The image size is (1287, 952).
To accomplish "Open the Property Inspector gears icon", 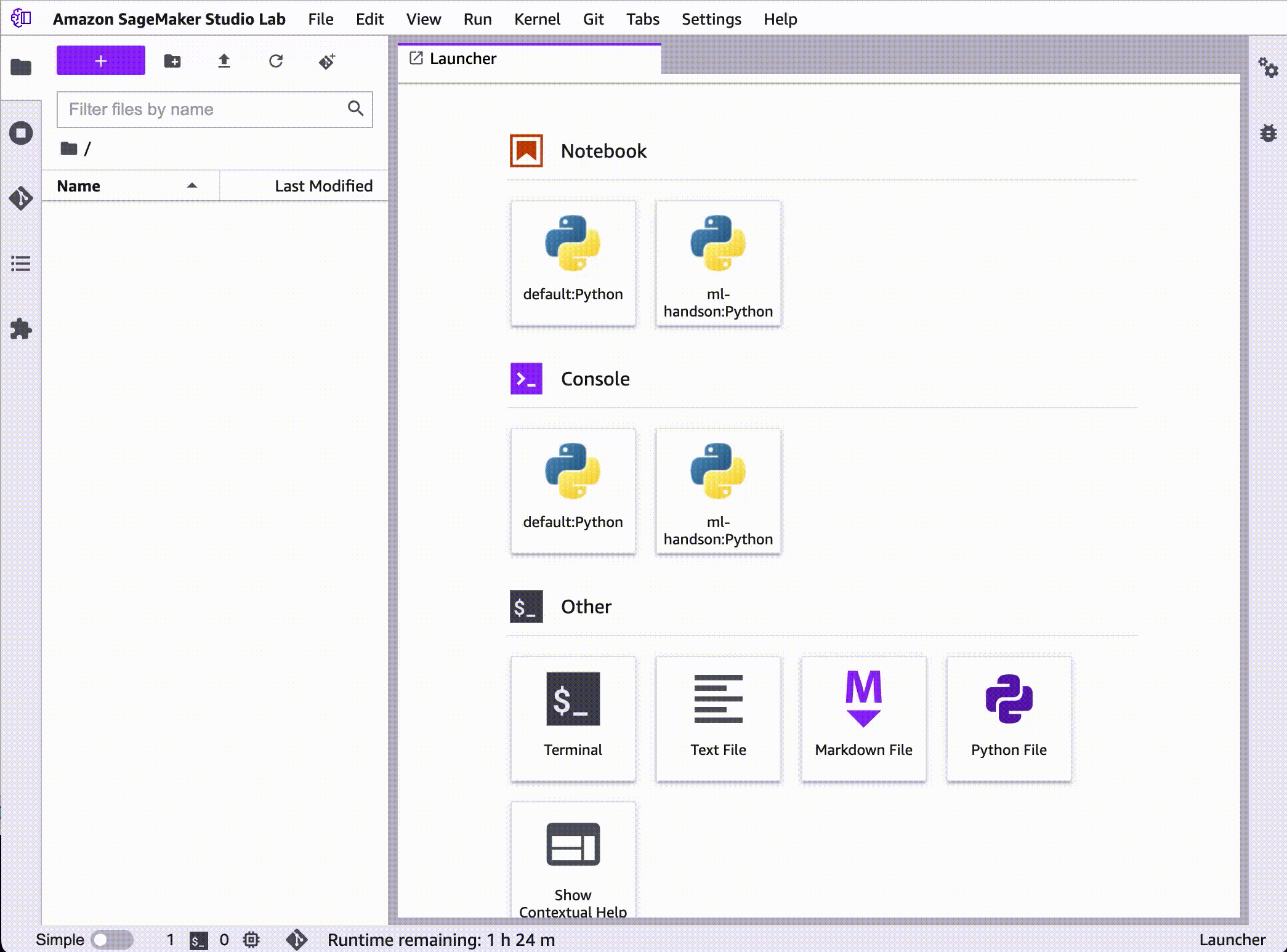I will (1268, 67).
